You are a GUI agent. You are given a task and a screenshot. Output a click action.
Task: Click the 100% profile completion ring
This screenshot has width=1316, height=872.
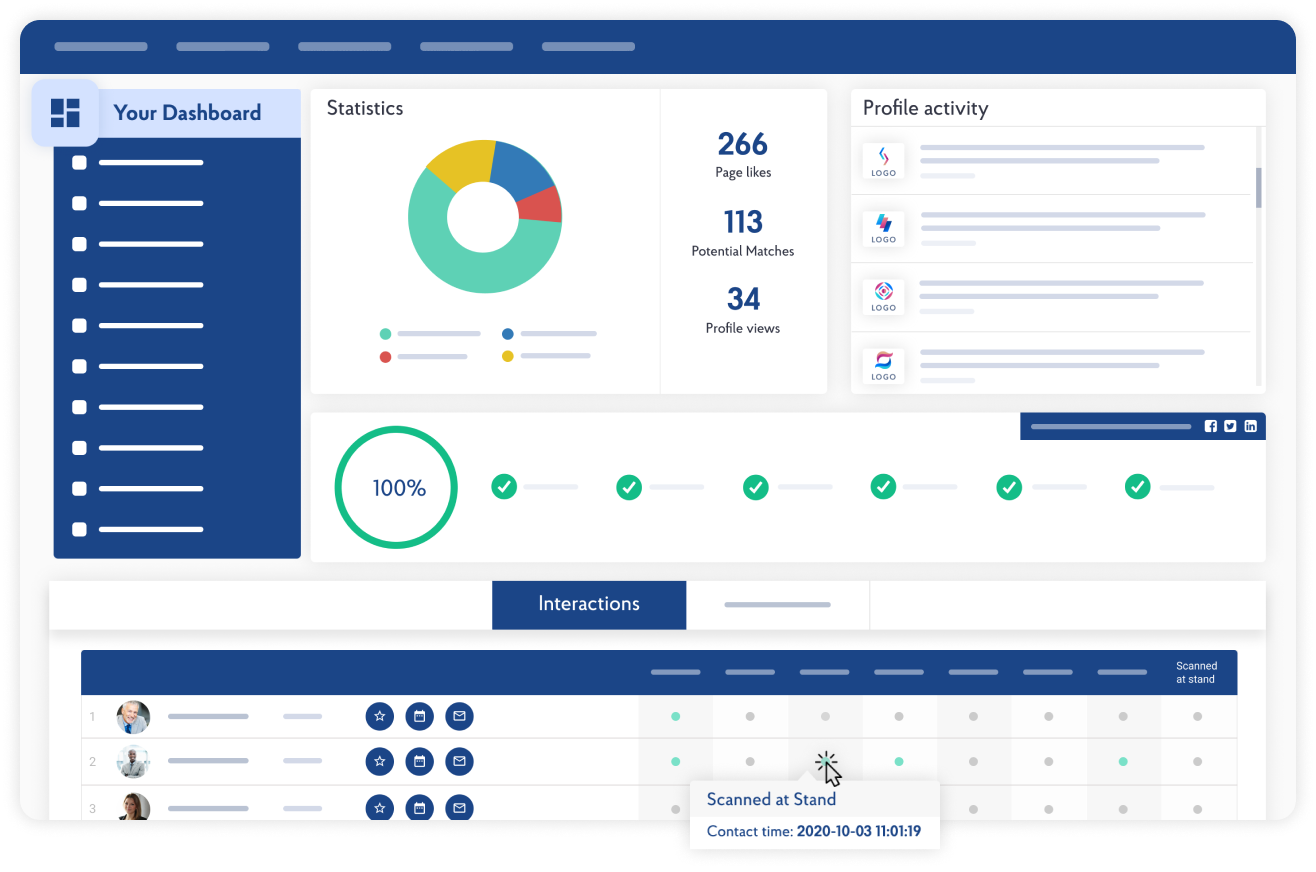[x=396, y=488]
